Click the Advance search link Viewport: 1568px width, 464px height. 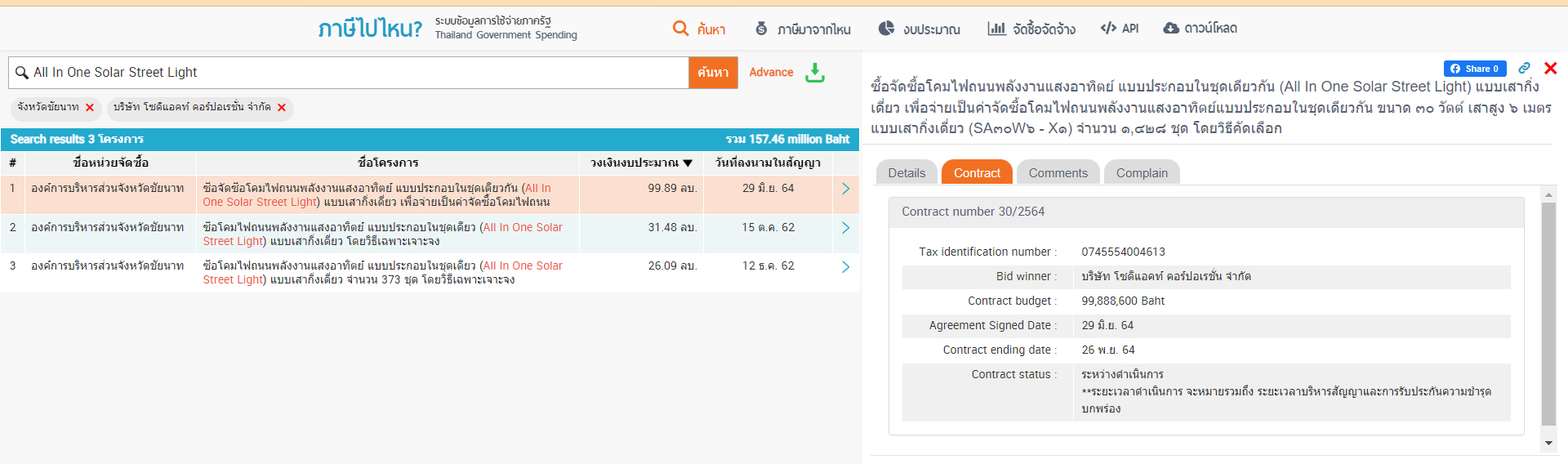click(x=771, y=73)
